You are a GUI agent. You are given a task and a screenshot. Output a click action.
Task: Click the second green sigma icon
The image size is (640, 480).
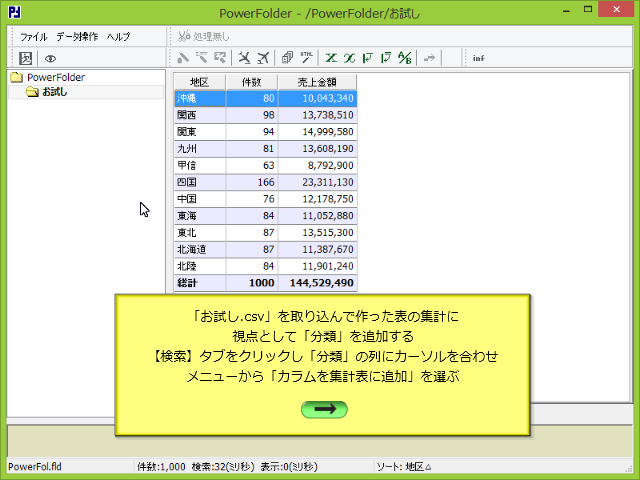(349, 58)
